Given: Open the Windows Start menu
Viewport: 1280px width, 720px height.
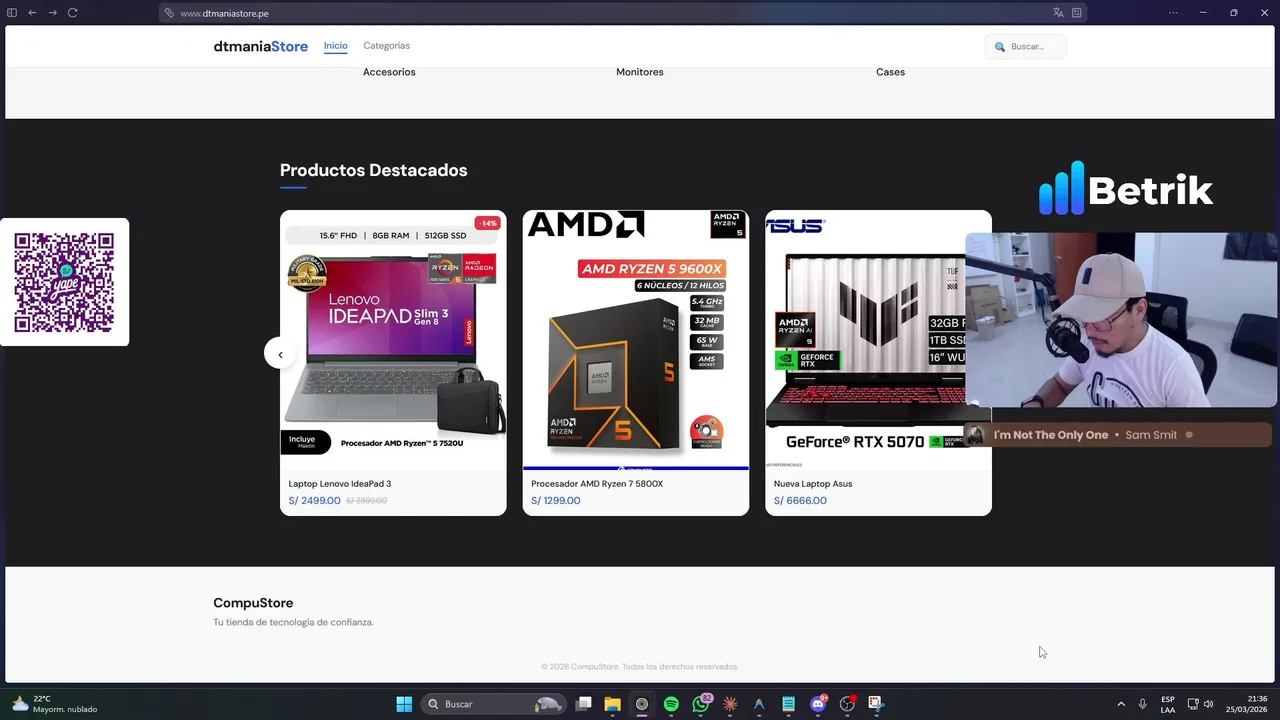Looking at the screenshot, I should click(x=404, y=704).
